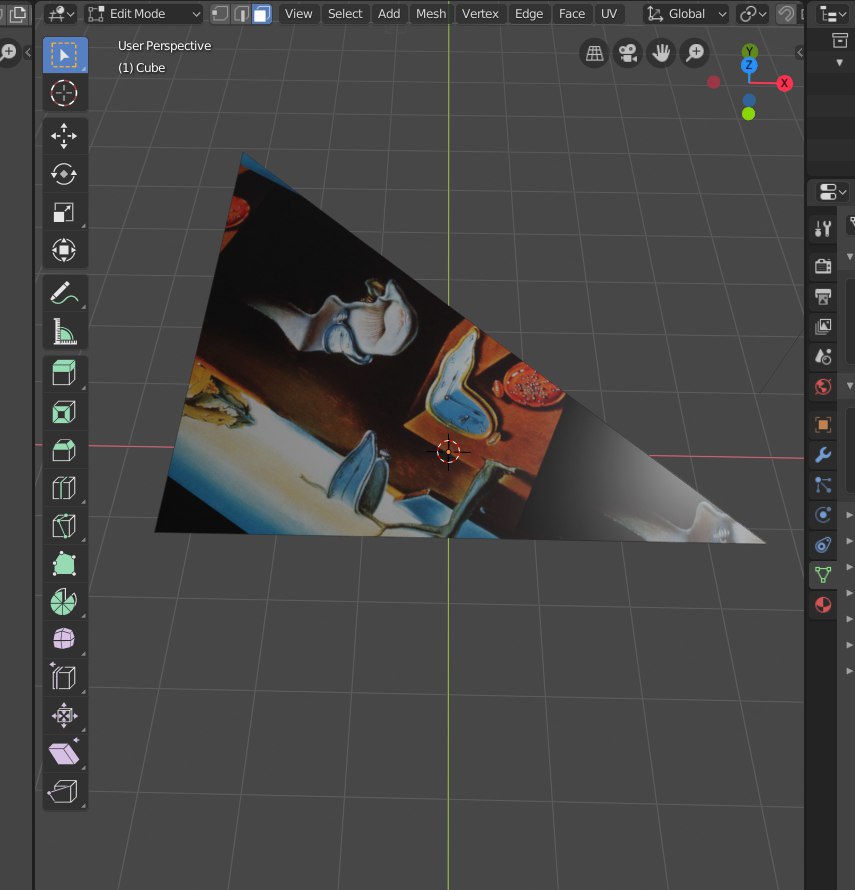
Task: Activate the 3D Cursor tool
Action: pyautogui.click(x=65, y=93)
